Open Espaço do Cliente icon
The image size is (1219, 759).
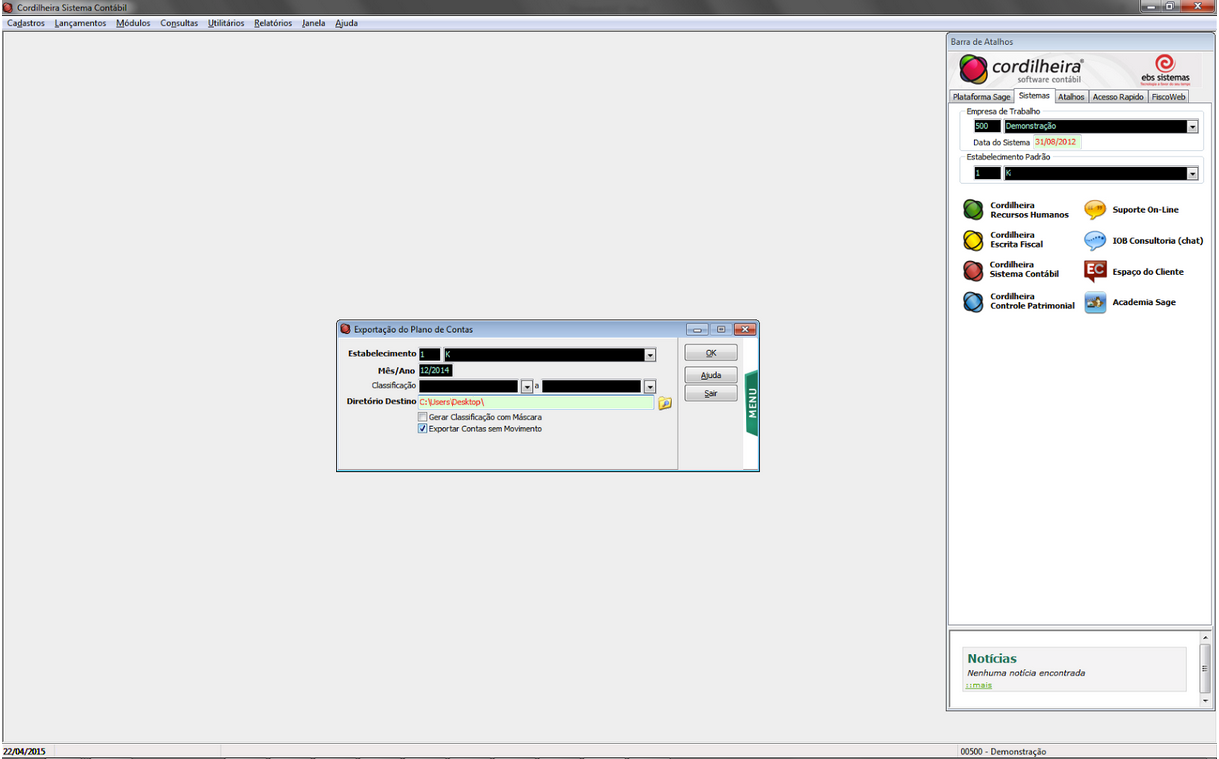tap(1095, 272)
